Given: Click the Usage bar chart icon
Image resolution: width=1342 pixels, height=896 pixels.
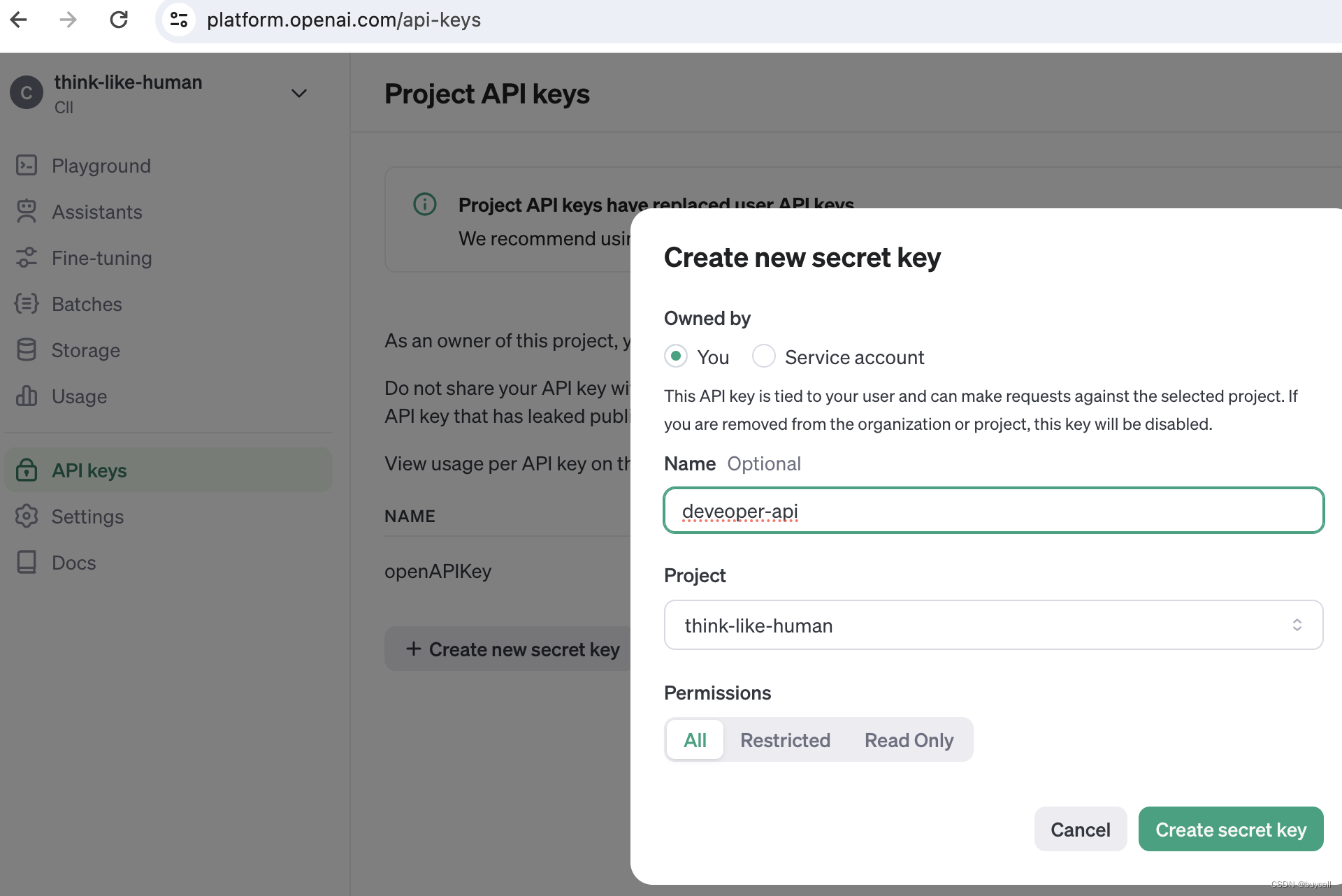Looking at the screenshot, I should coord(27,396).
